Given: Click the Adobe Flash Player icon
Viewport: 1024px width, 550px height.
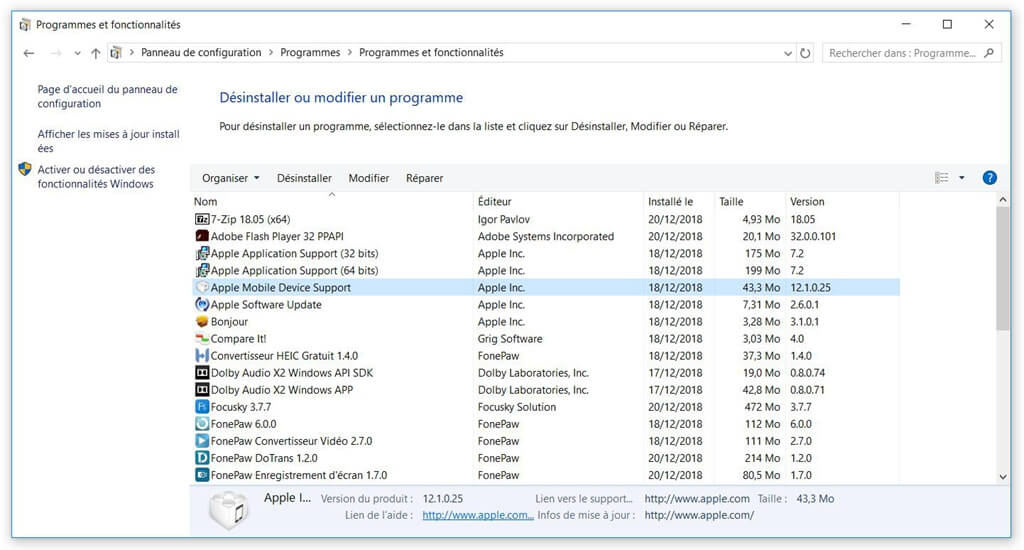Looking at the screenshot, I should click(x=202, y=236).
